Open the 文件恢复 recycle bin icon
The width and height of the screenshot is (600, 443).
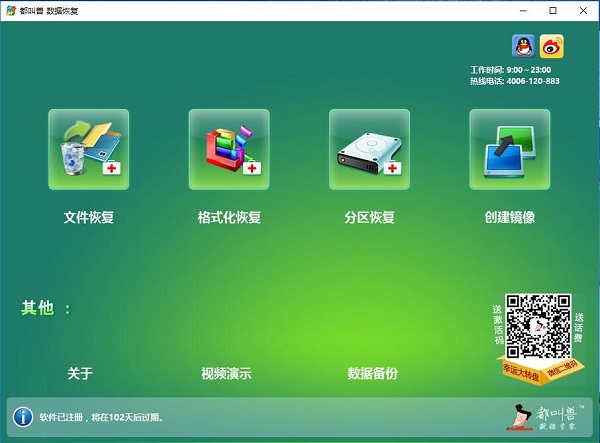pos(88,149)
